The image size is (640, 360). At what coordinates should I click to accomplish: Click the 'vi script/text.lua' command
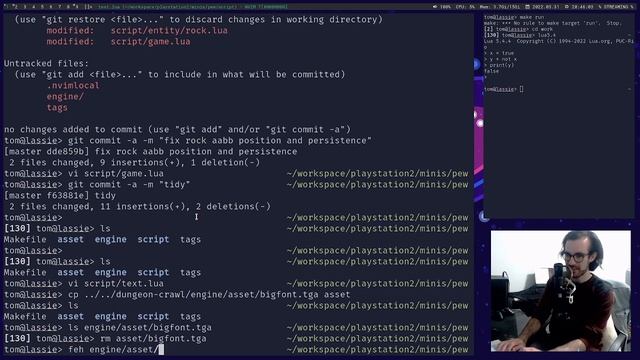tap(116, 284)
